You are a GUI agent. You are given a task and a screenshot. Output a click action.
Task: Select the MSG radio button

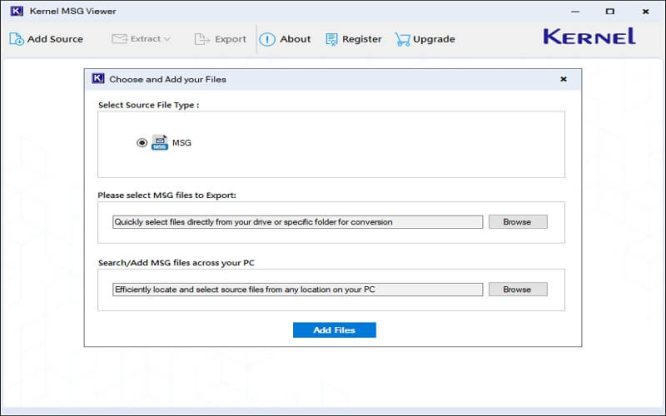(142, 143)
